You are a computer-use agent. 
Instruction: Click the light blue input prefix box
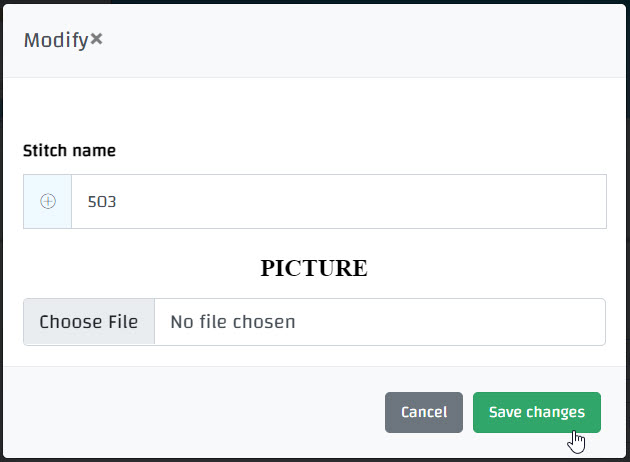(48, 201)
